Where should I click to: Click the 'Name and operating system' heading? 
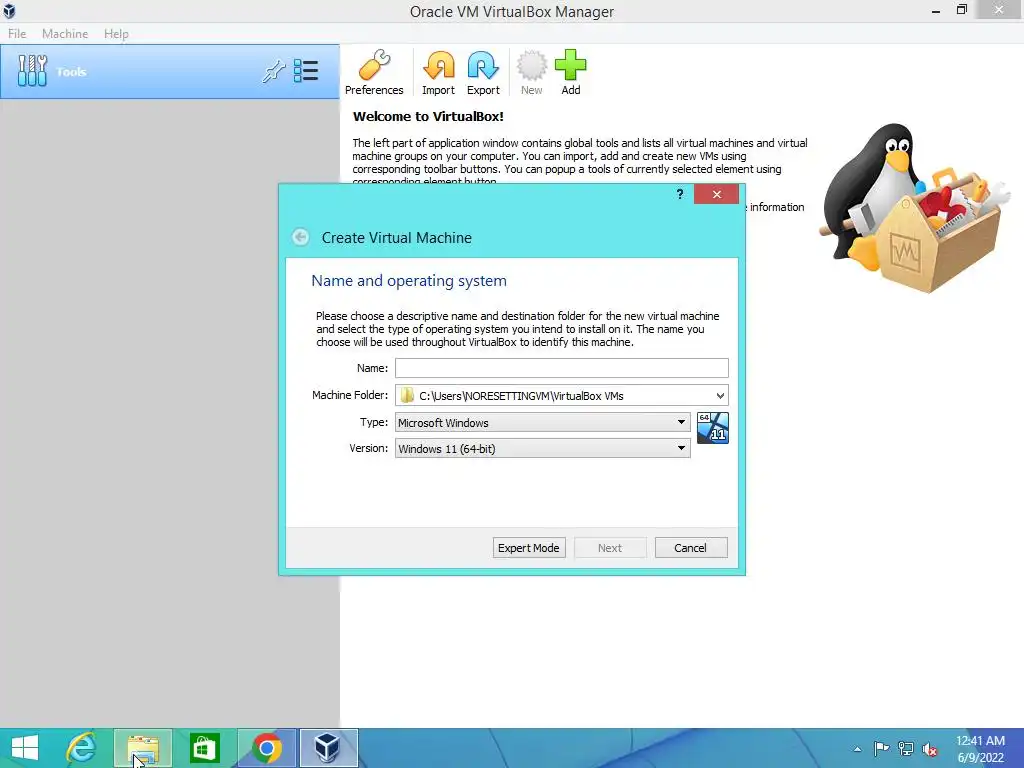tap(409, 281)
